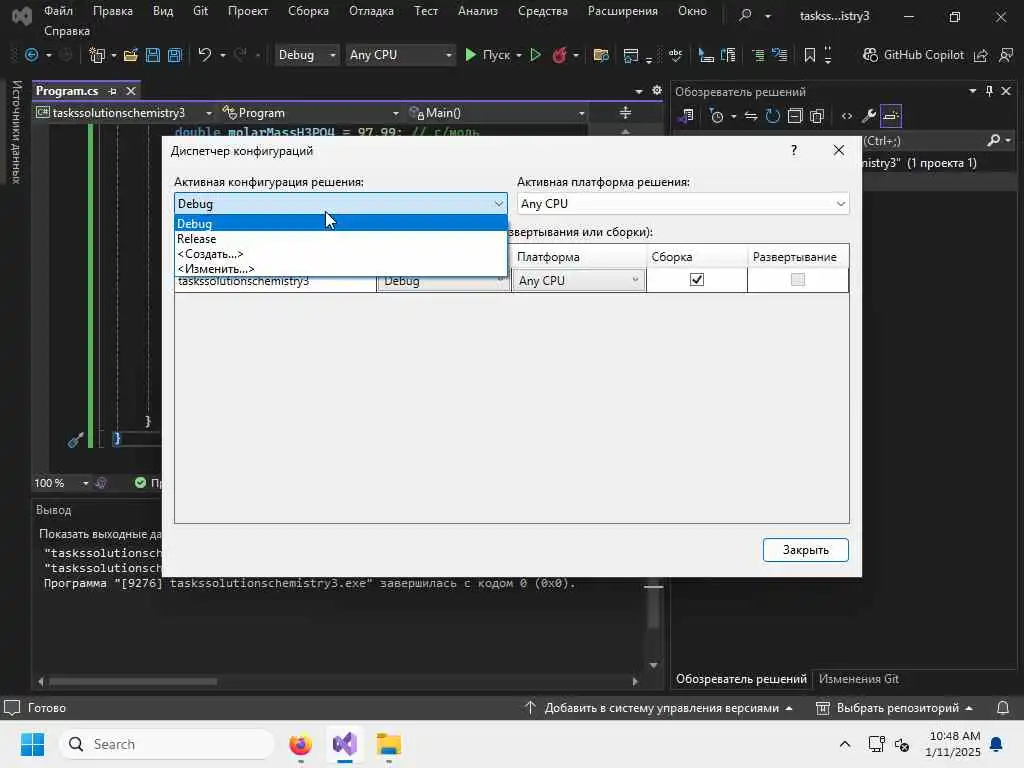Screen dimensions: 1024x768
Task: Open Properties wrench icon in Solution Explorer
Action: (x=869, y=116)
